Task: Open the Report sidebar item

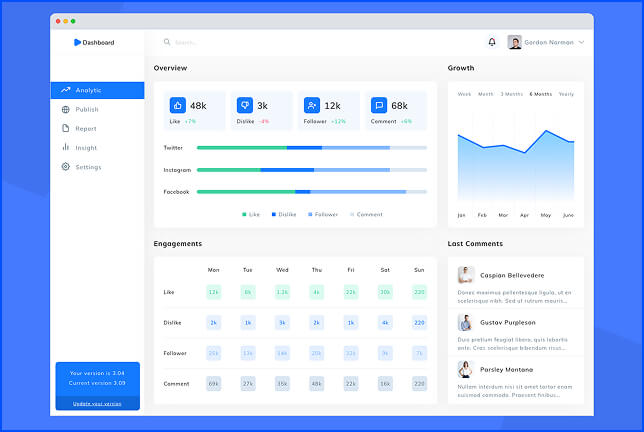Action: point(86,128)
